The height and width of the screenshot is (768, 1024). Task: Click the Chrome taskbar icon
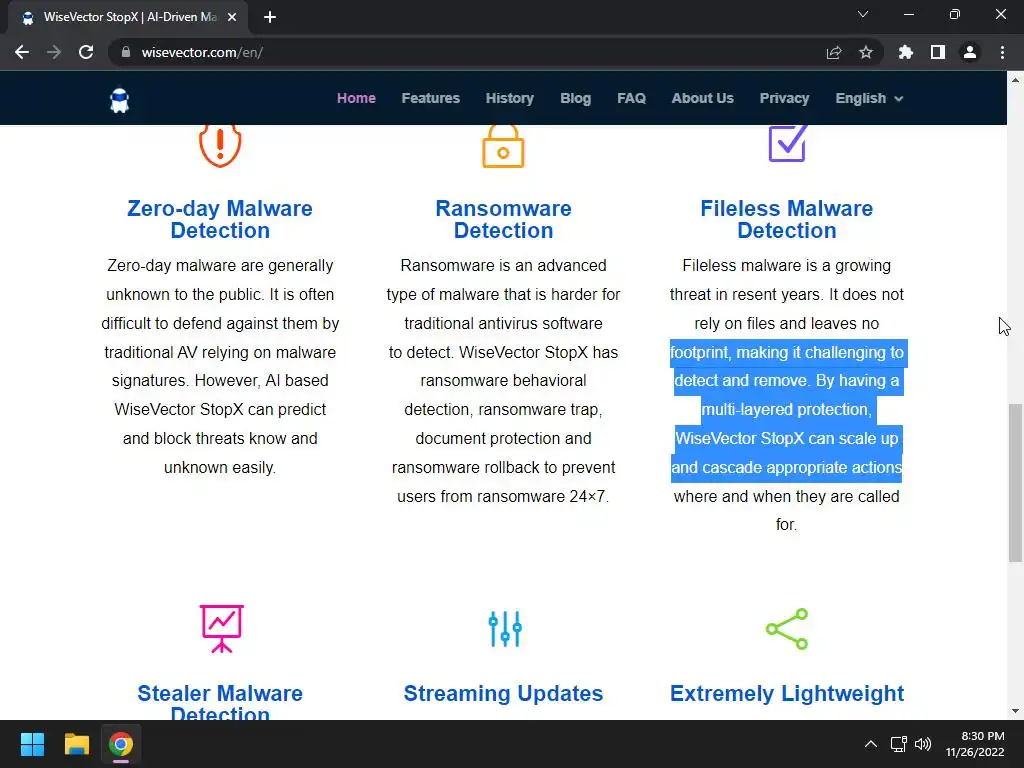[x=121, y=744]
